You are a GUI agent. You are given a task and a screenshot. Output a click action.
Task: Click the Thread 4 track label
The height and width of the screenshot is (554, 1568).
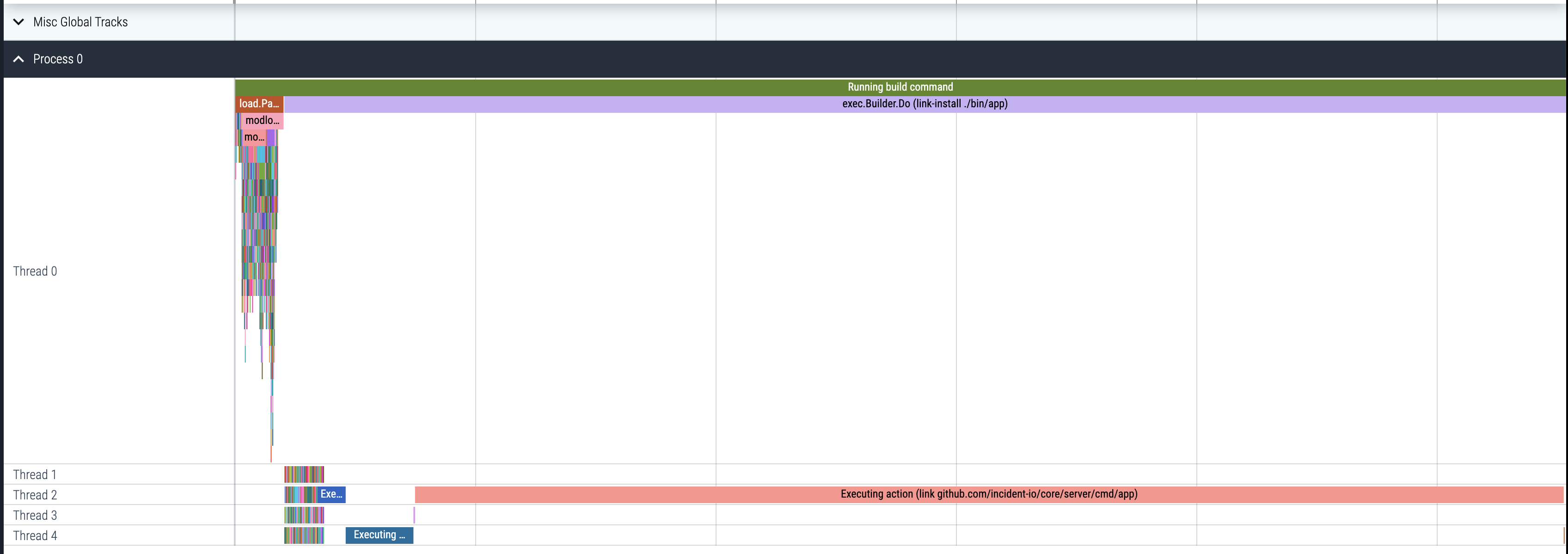[x=35, y=536]
